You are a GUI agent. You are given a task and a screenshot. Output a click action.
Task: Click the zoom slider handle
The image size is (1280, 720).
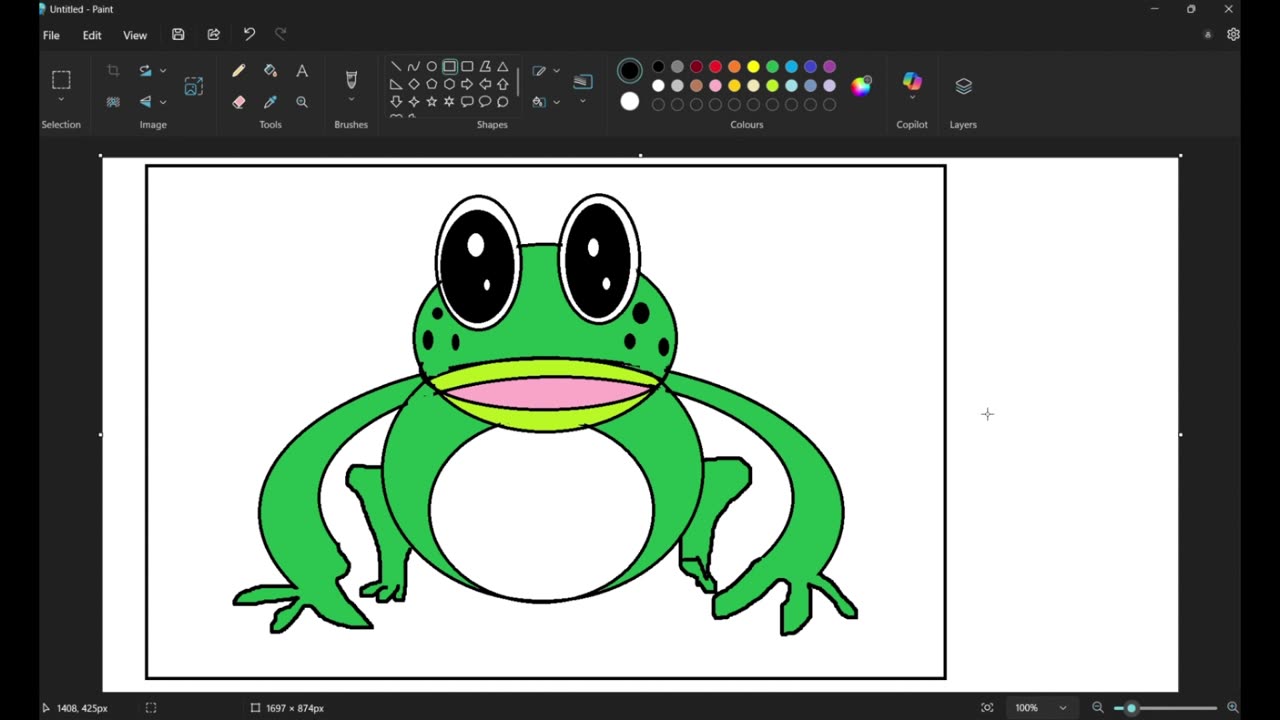pos(1131,708)
